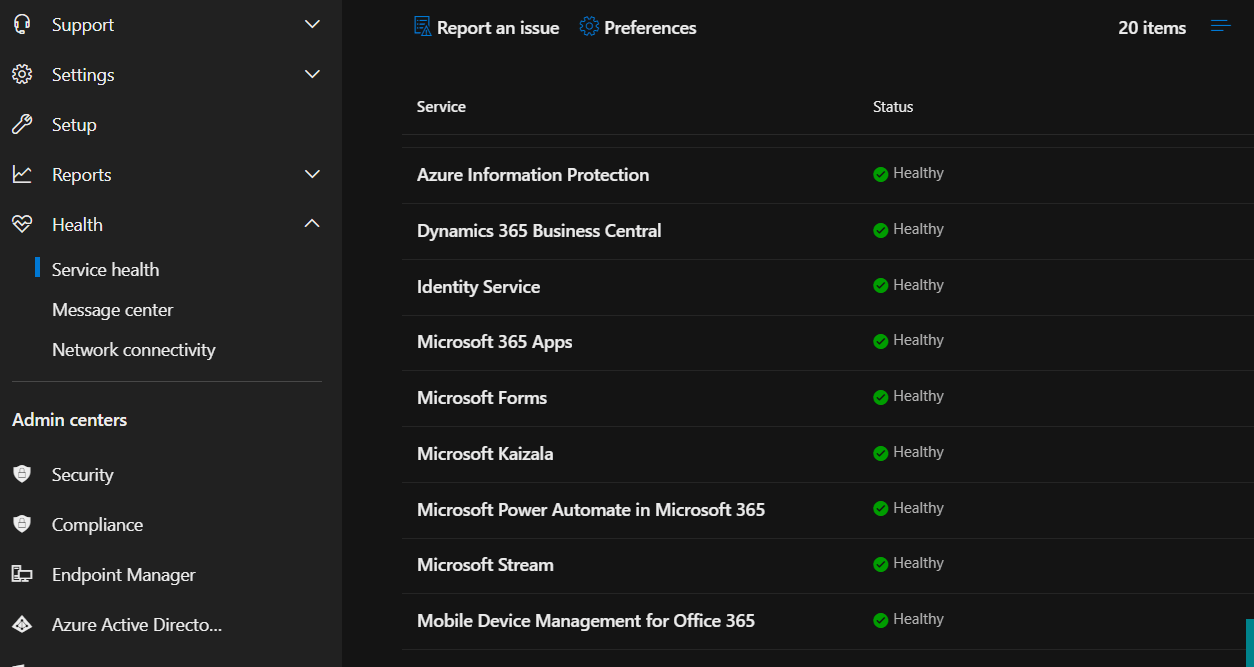The width and height of the screenshot is (1254, 667).
Task: Click the Azure Active Directory icon
Action: tap(22, 624)
